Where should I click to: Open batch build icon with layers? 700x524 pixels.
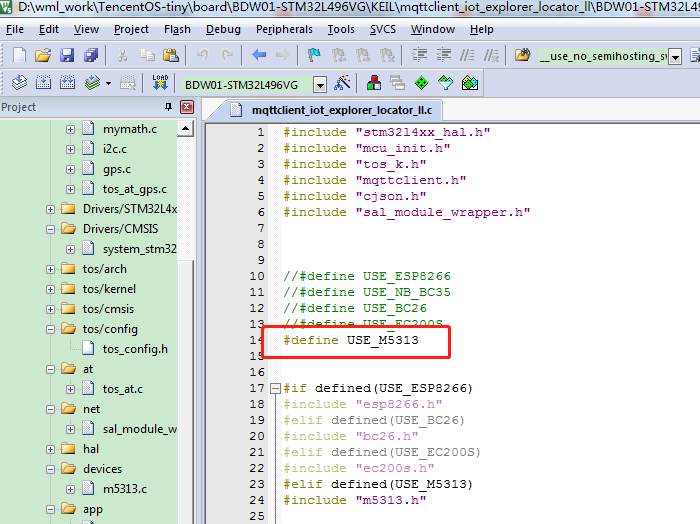[92, 83]
